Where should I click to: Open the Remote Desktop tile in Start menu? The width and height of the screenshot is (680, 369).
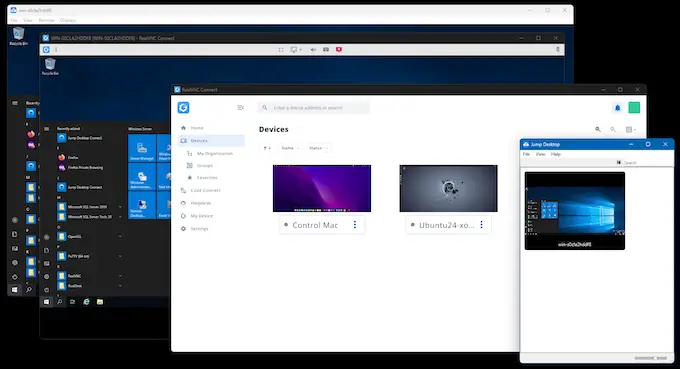click(142, 205)
